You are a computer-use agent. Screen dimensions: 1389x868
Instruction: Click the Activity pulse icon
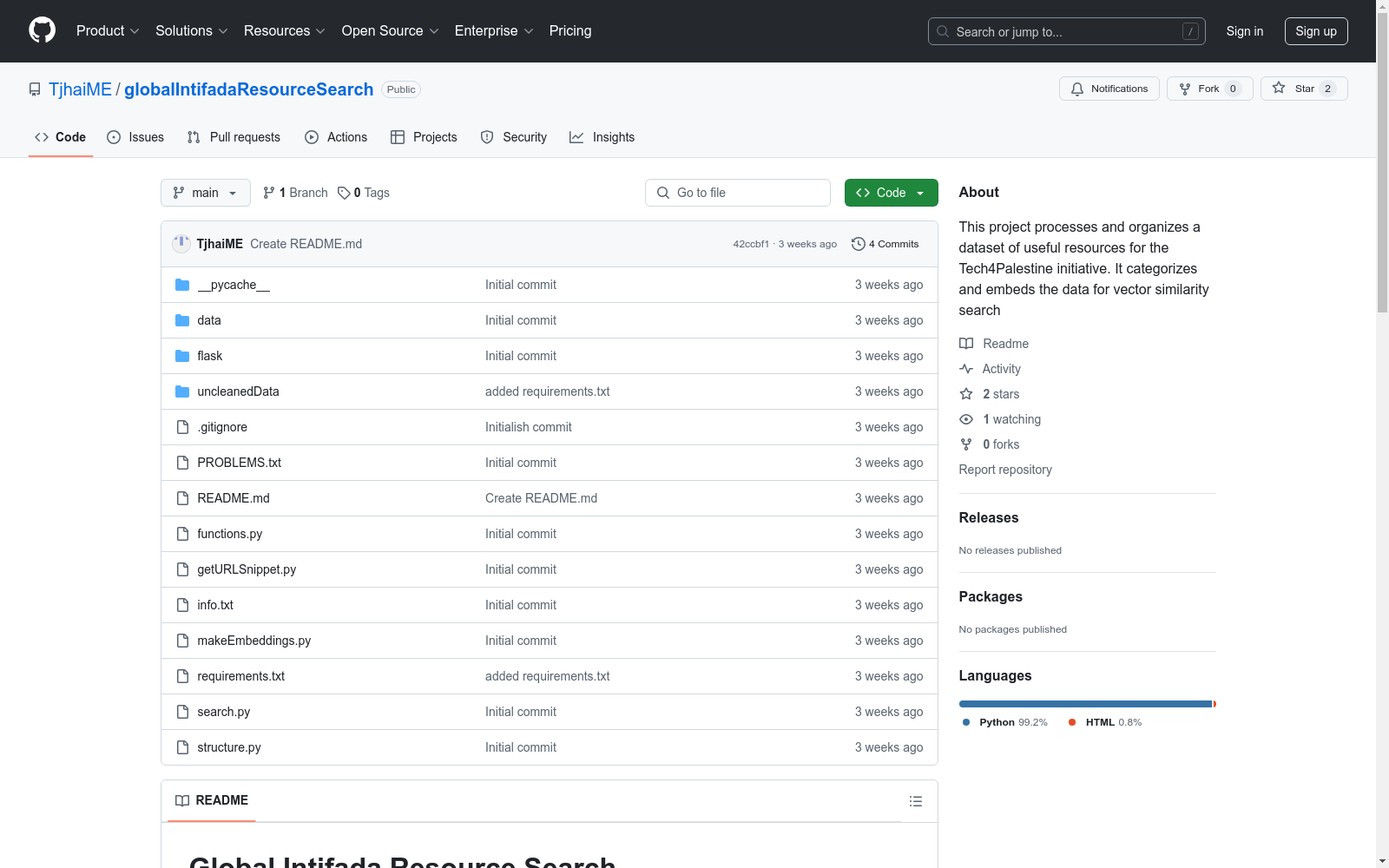click(966, 369)
